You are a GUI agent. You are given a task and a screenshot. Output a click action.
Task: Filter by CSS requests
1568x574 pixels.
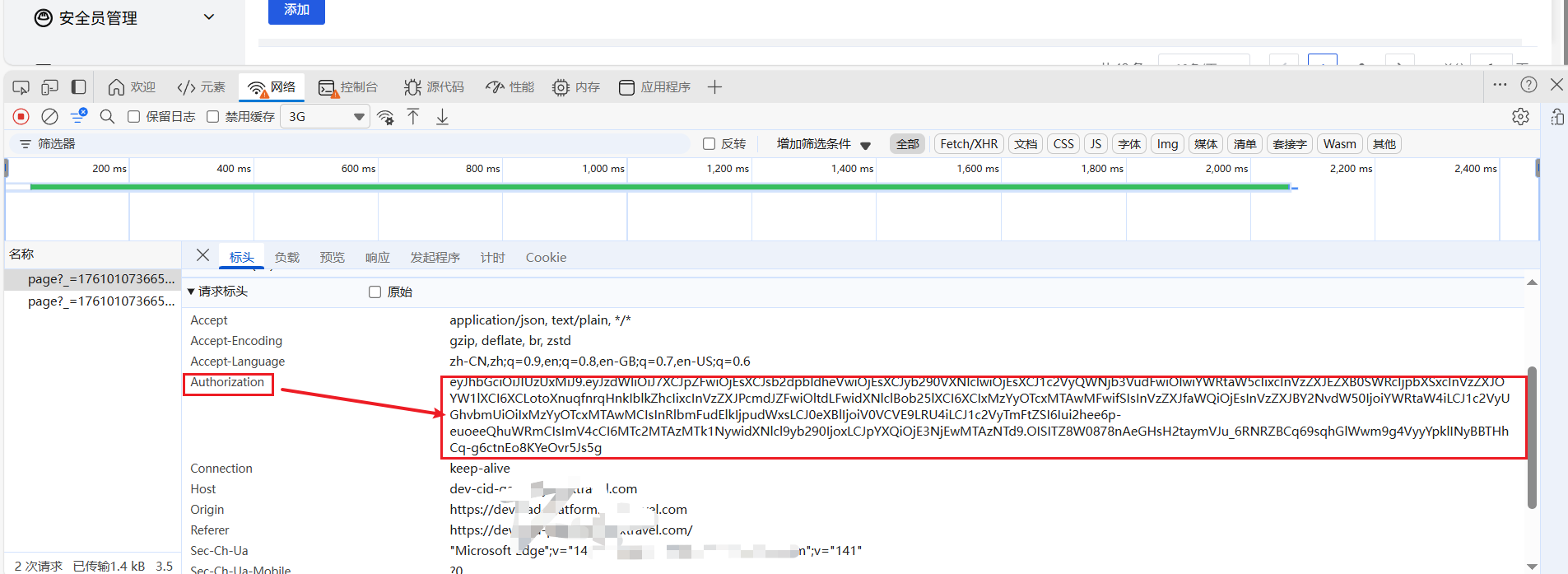(x=1063, y=144)
